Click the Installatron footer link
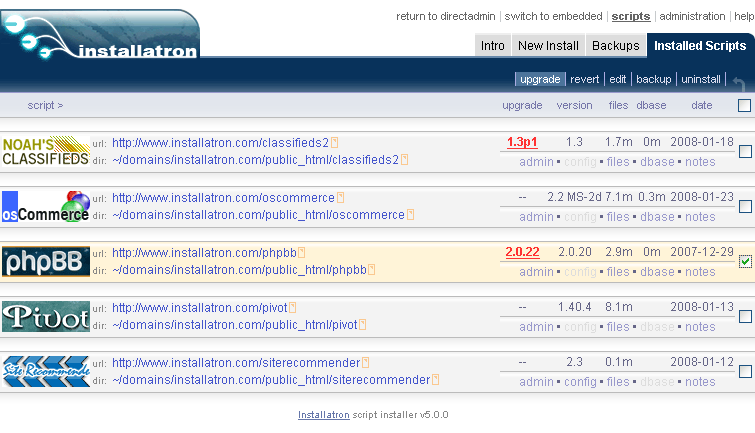This screenshot has width=755, height=433. [324, 415]
